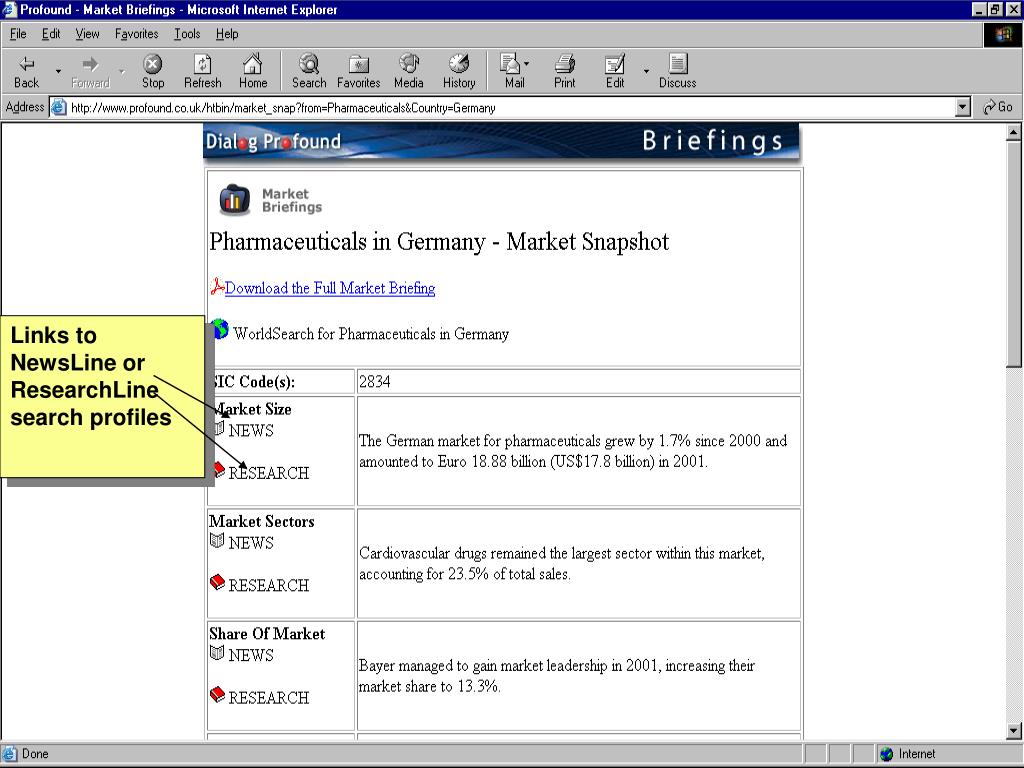
Task: Click the scrollbar down arrow
Action: point(1014,731)
